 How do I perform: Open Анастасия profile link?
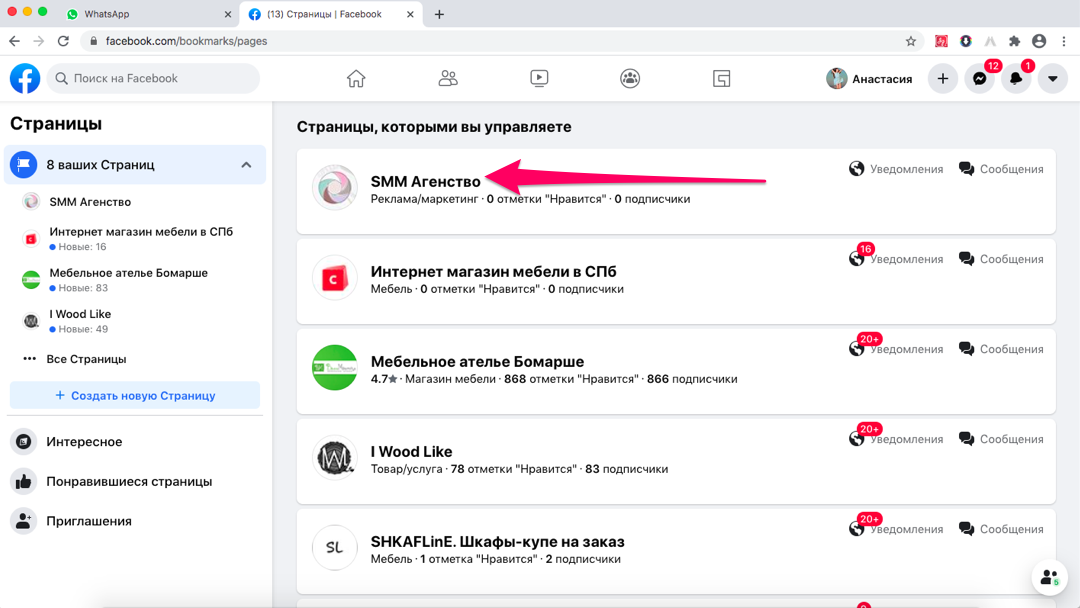click(869, 78)
